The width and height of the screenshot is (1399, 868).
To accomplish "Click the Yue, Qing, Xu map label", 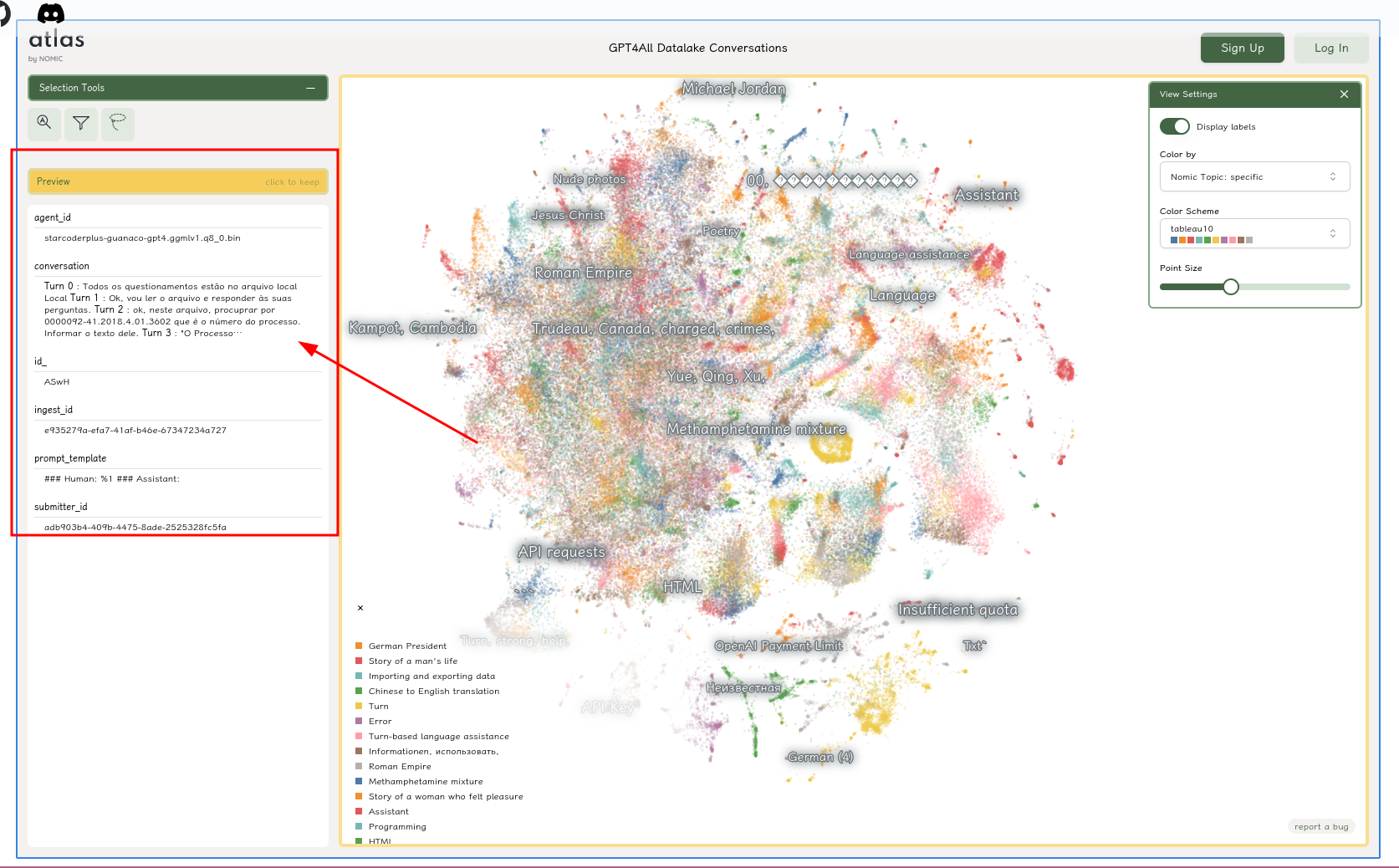I will coord(717,376).
